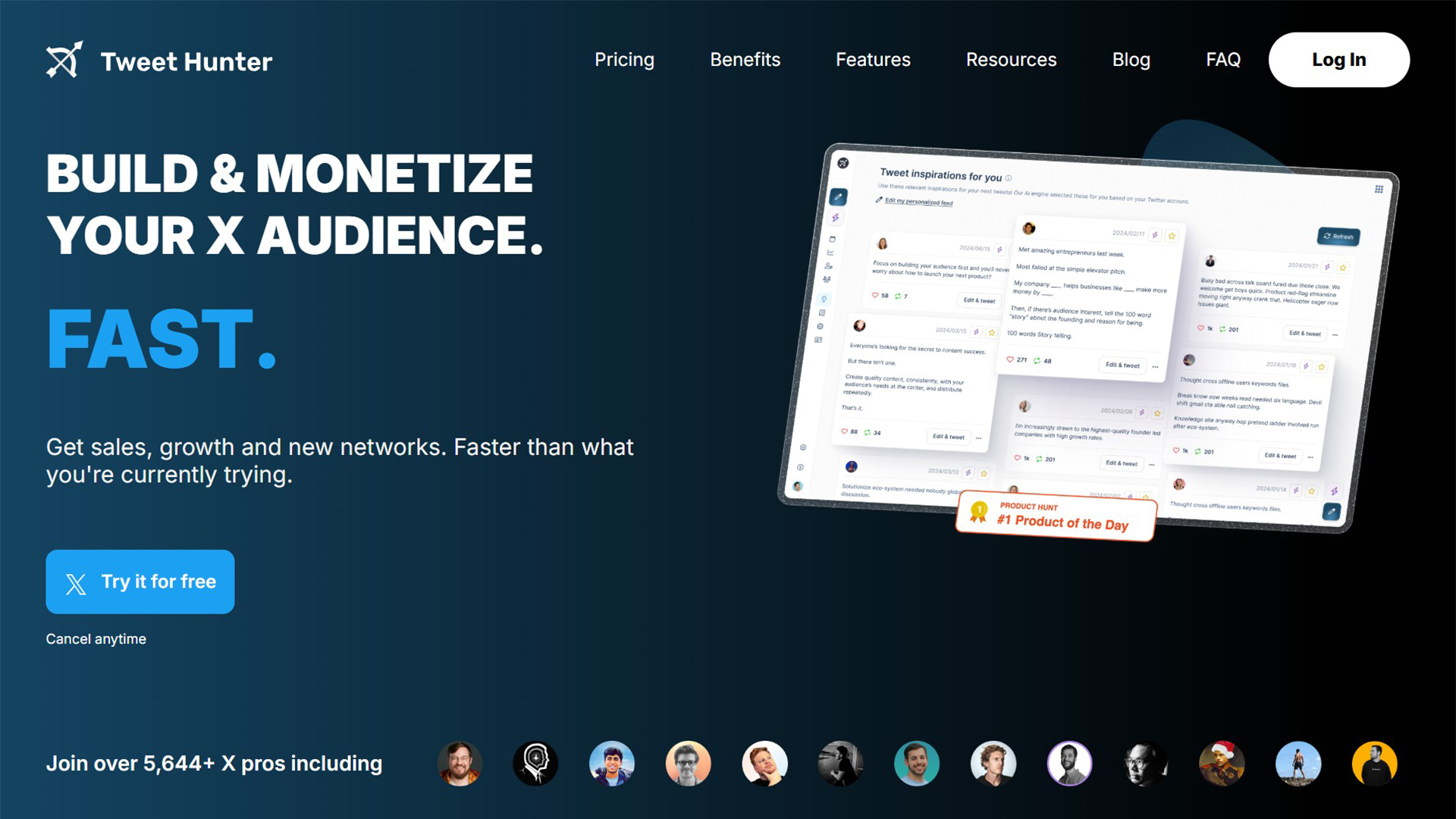The image size is (1456, 819).
Task: Open the 'Edit my personalized feed' link
Action: tap(918, 202)
